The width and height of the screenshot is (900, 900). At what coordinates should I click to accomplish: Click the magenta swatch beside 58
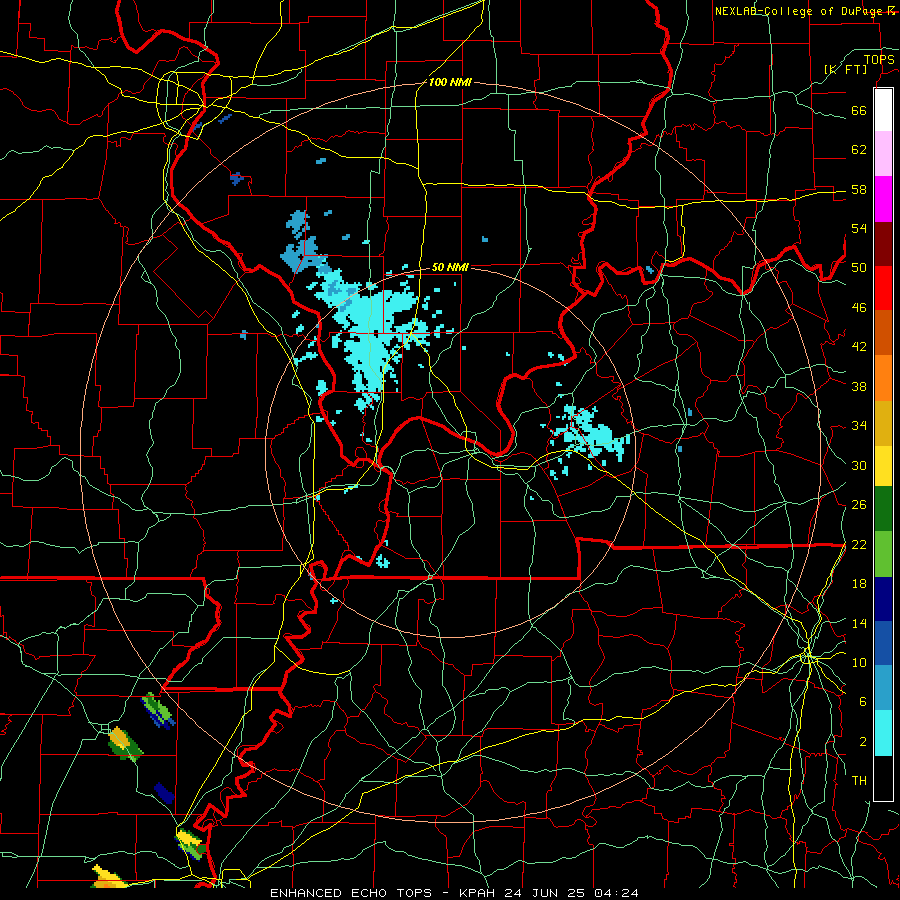[883, 199]
